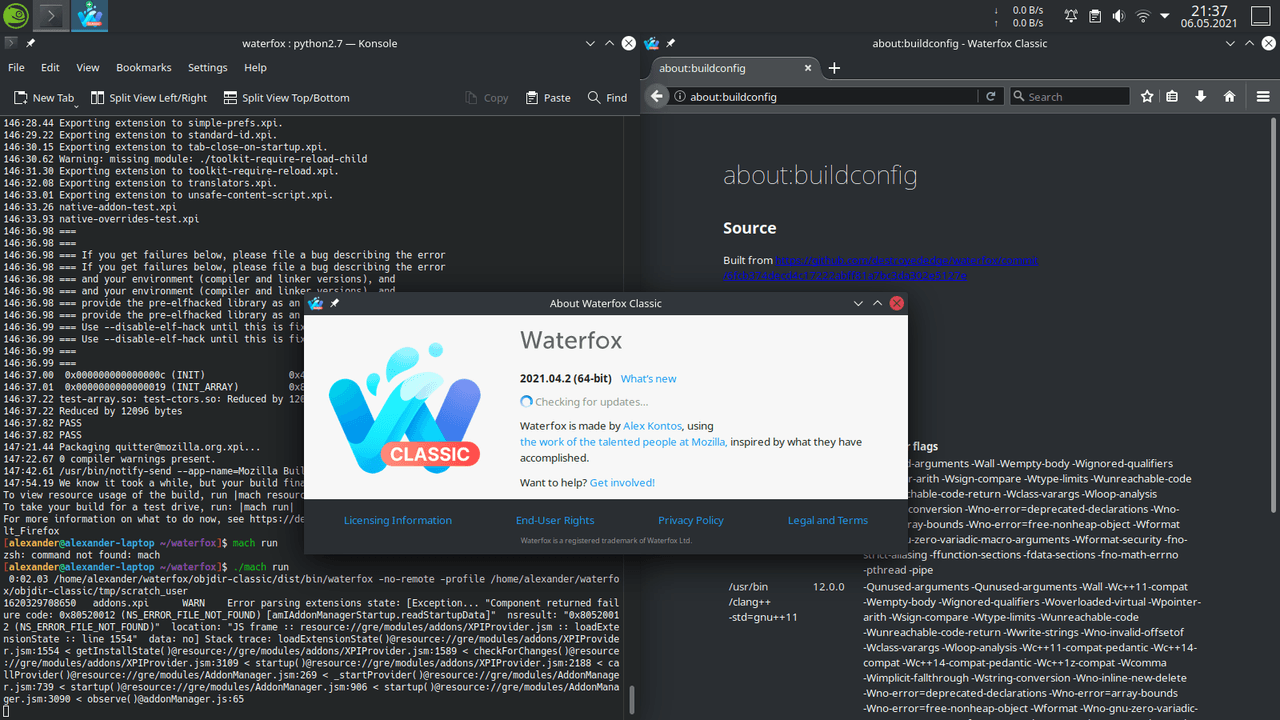This screenshot has width=1280, height=720.
Task: Click the What's new link
Action: coord(648,379)
